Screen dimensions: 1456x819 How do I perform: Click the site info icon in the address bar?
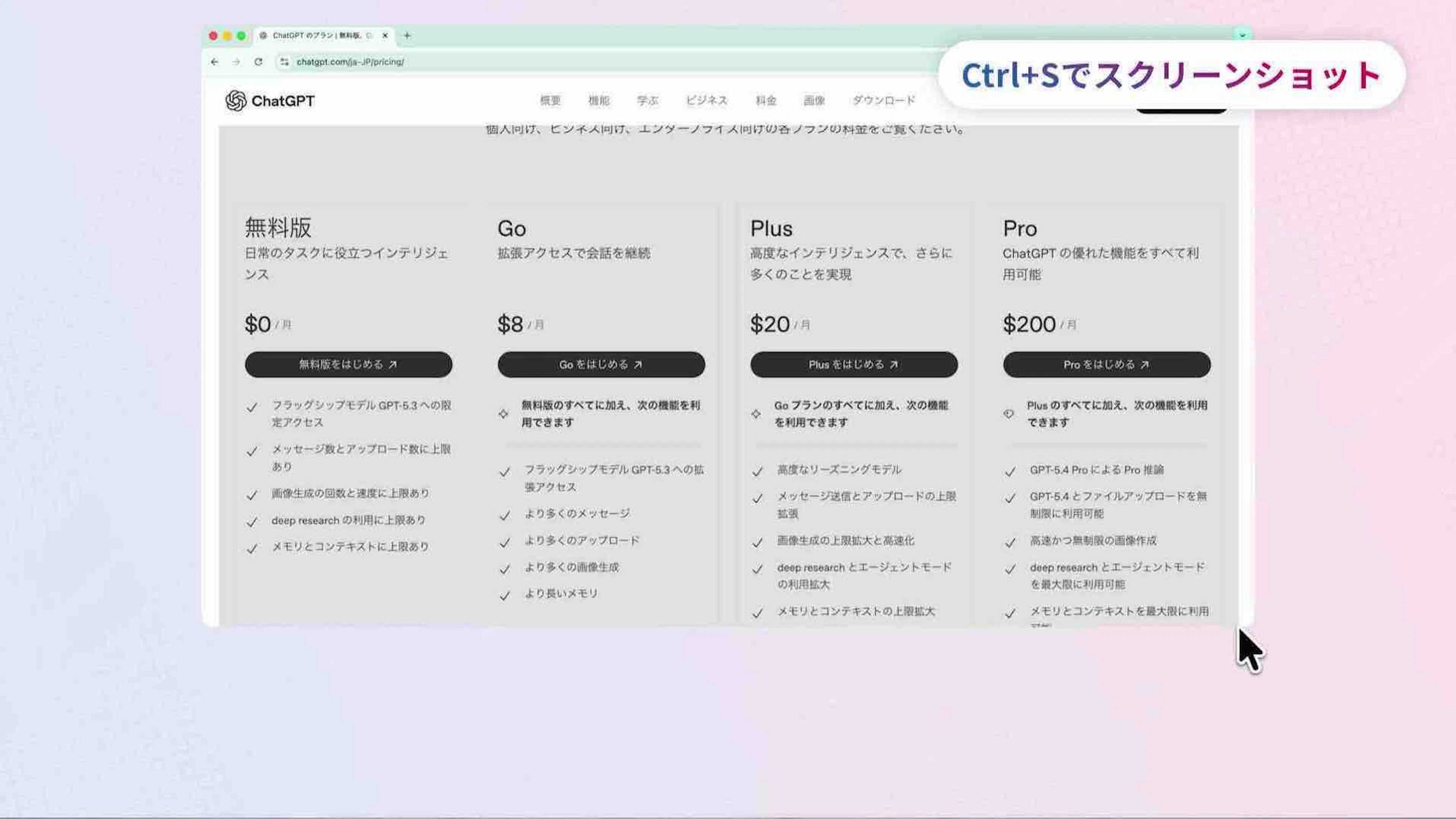click(284, 62)
